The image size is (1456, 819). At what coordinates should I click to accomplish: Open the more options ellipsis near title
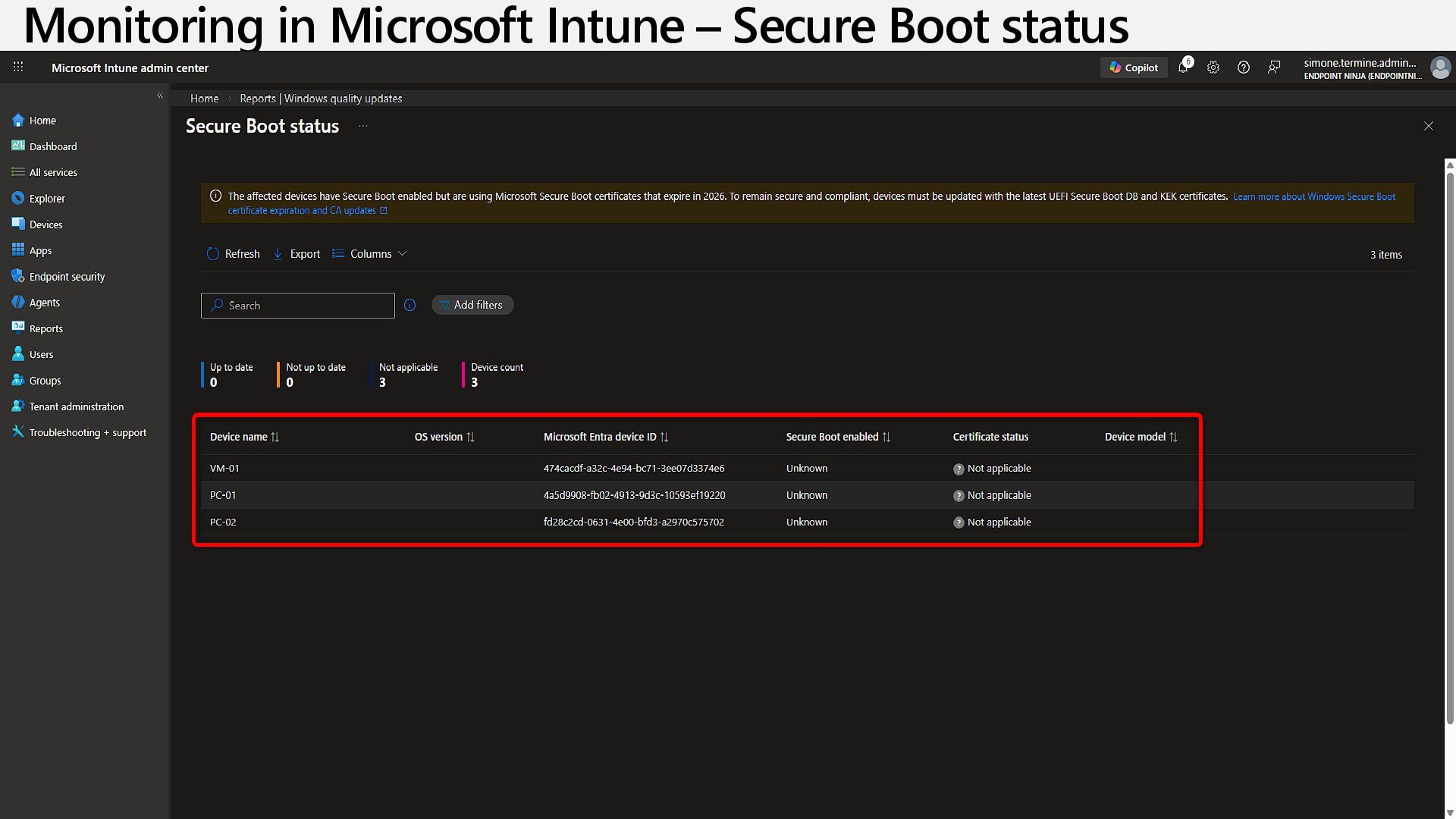(x=363, y=126)
